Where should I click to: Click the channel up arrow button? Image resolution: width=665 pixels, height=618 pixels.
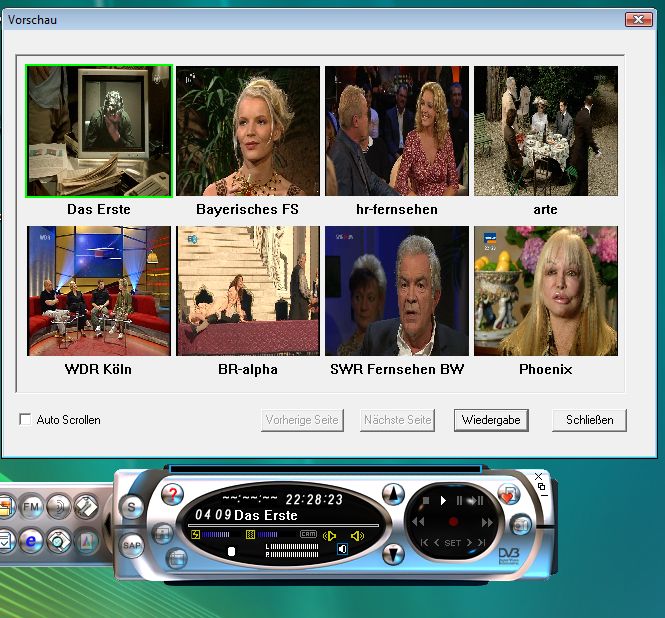click(x=393, y=494)
